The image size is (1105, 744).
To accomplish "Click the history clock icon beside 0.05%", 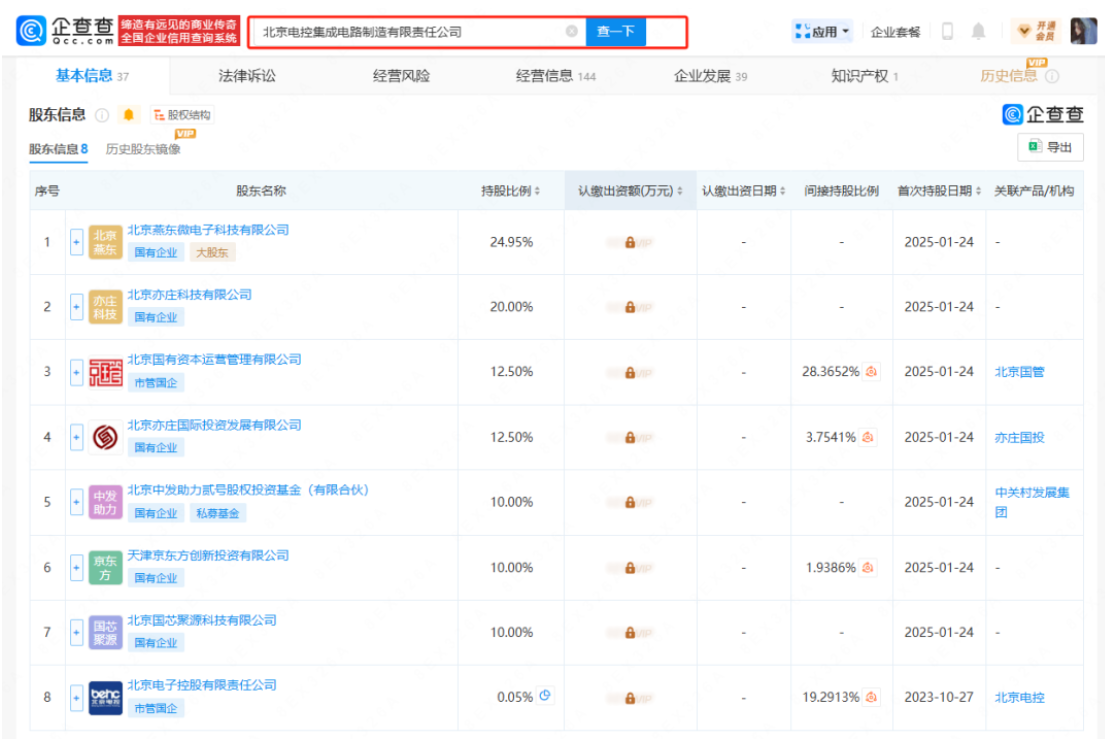I will coord(545,695).
